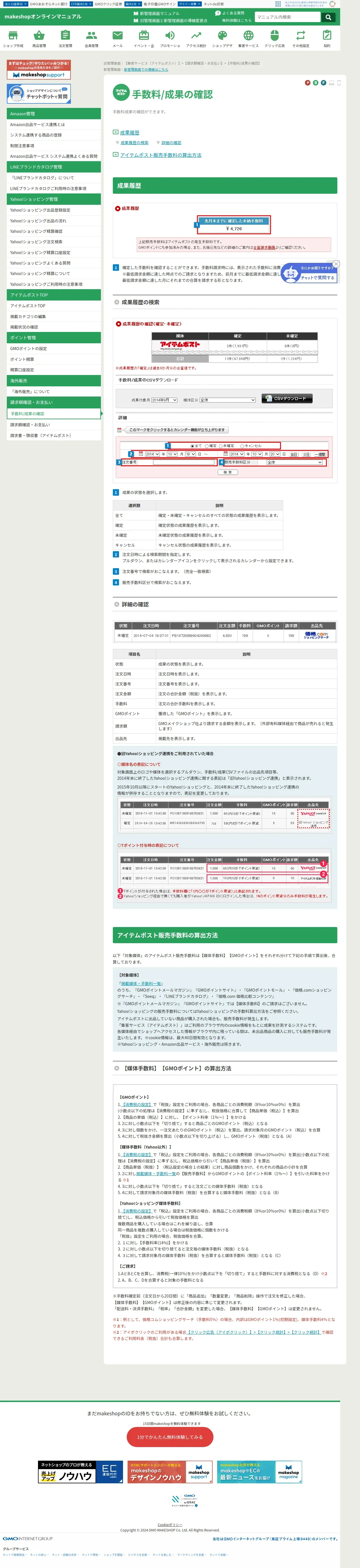
Task: Open the 合算請求書画面 link
Action: [x=264, y=248]
